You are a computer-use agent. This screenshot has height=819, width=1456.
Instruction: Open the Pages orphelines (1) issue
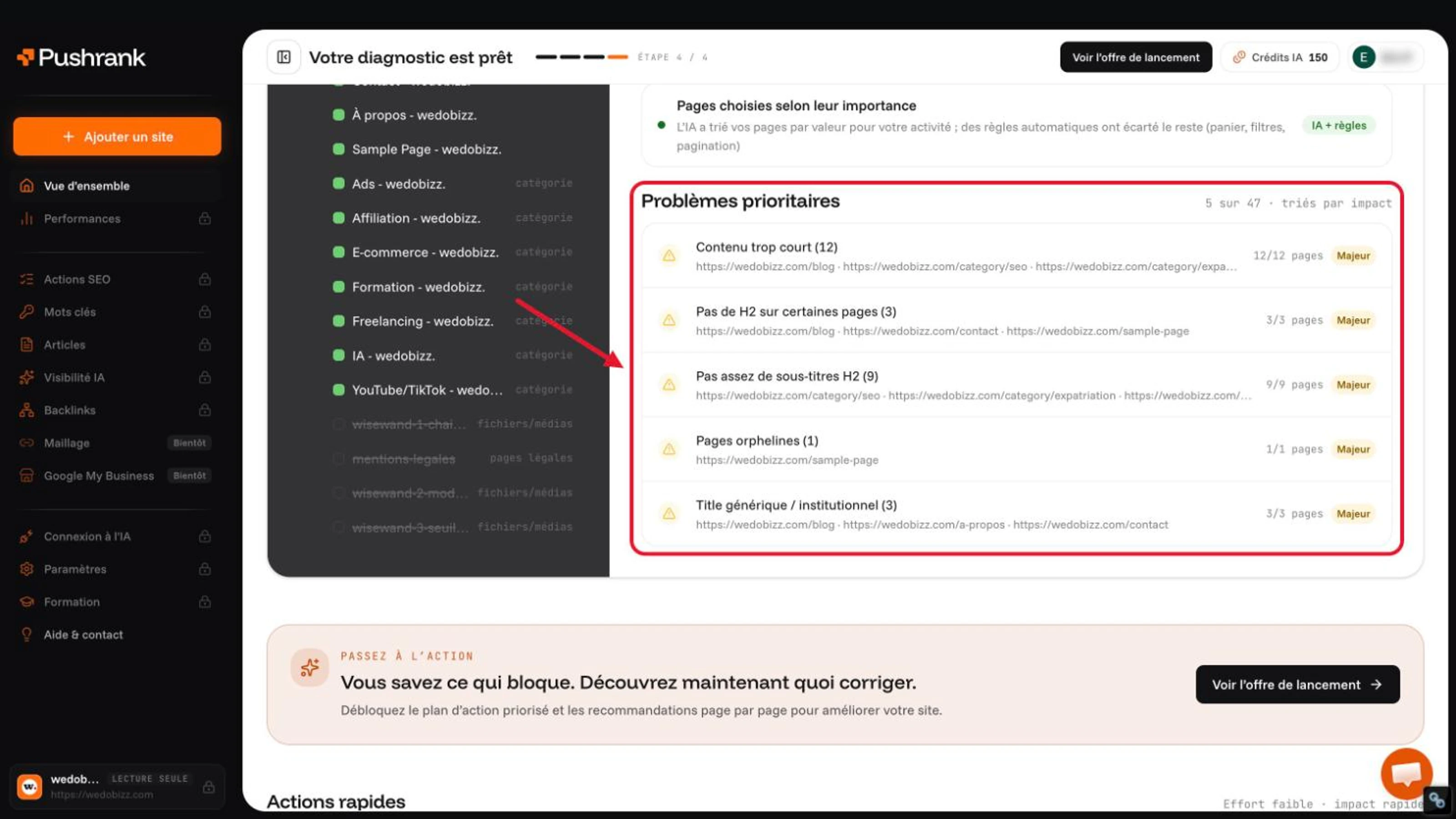[x=1016, y=450]
